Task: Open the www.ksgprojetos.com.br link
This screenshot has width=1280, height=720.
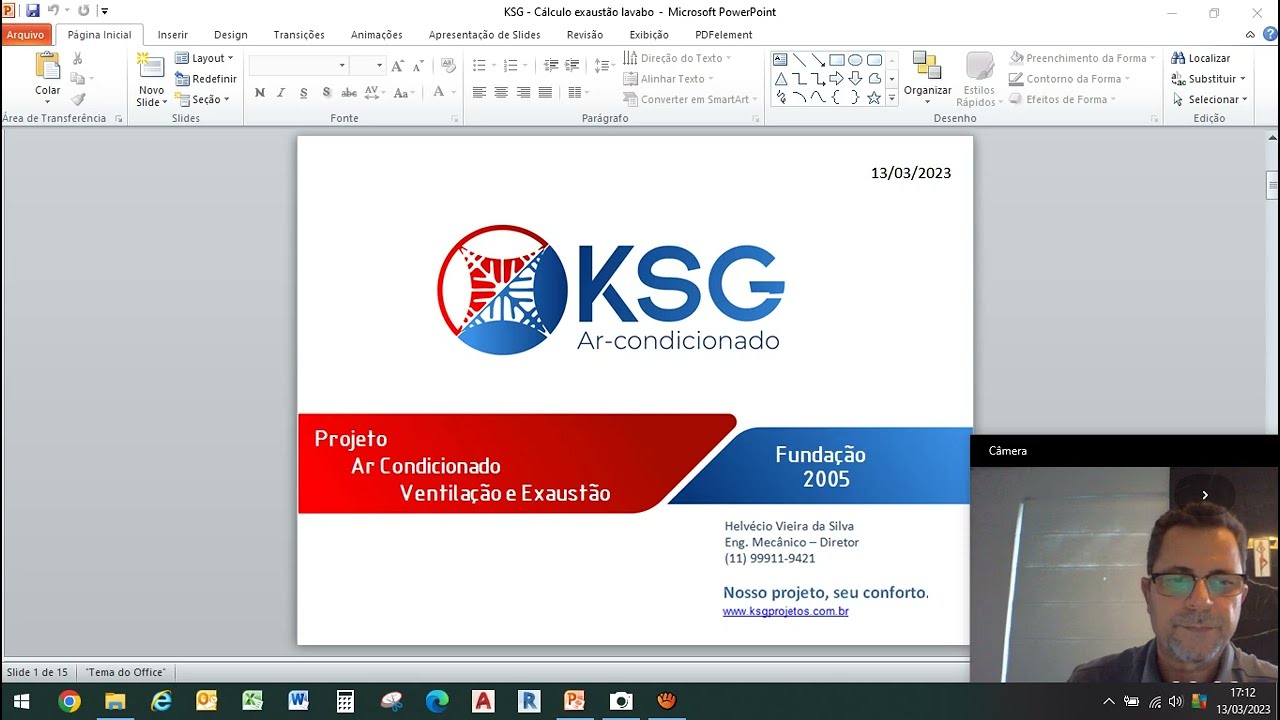Action: (x=786, y=611)
